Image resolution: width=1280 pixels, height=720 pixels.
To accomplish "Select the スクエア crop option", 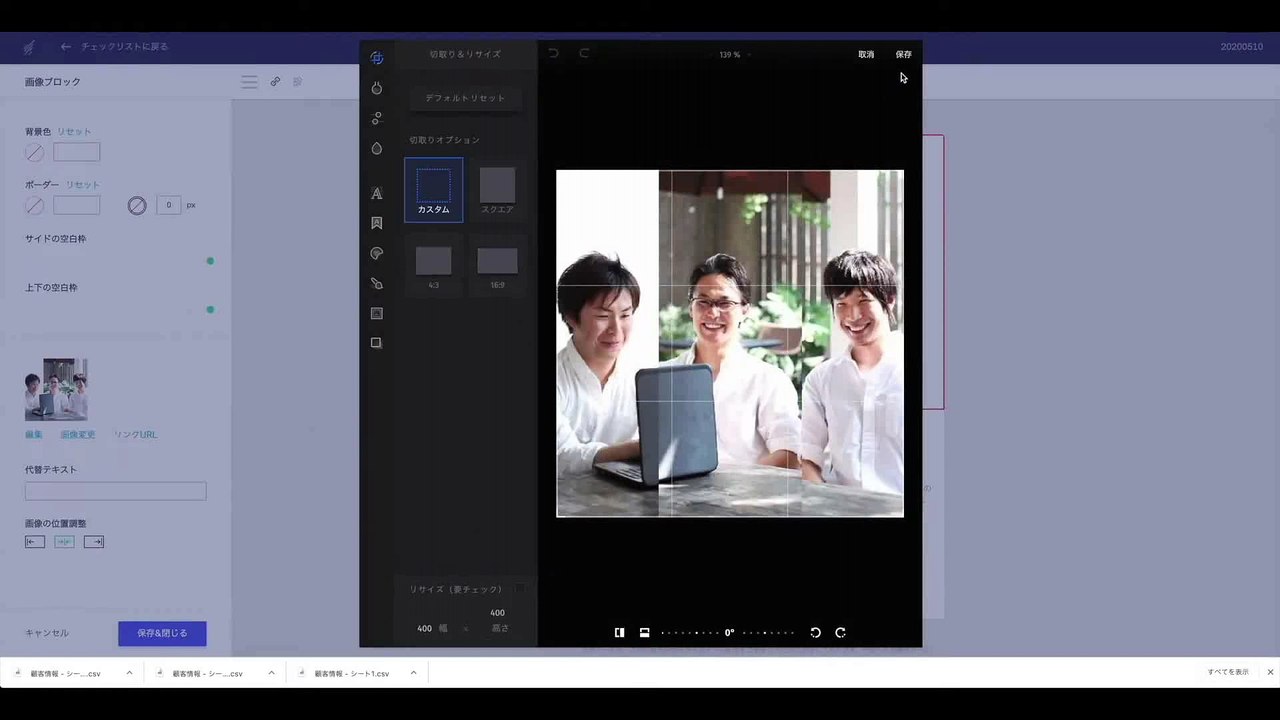I will tap(497, 190).
